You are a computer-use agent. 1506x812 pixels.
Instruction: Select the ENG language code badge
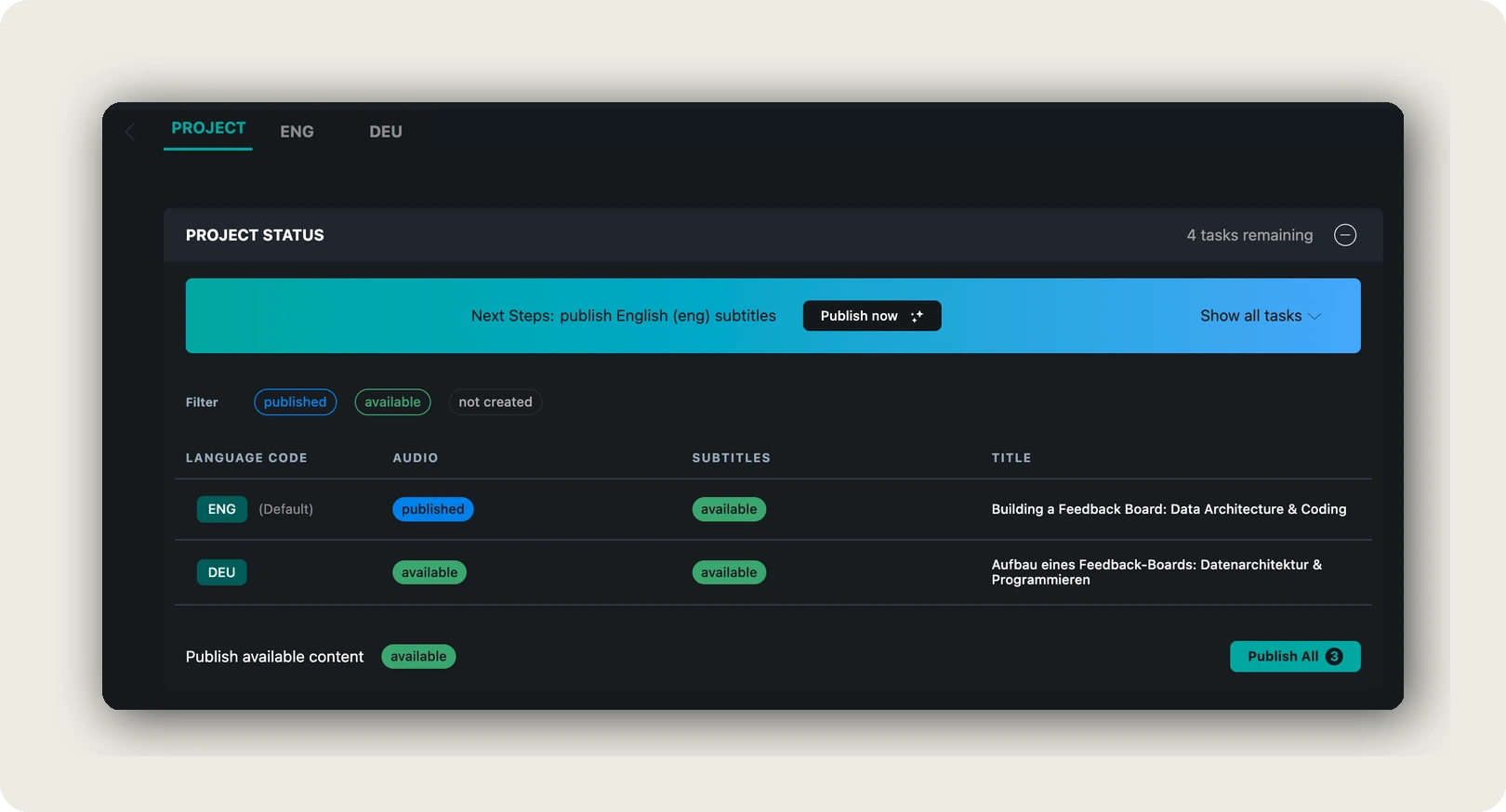click(222, 509)
